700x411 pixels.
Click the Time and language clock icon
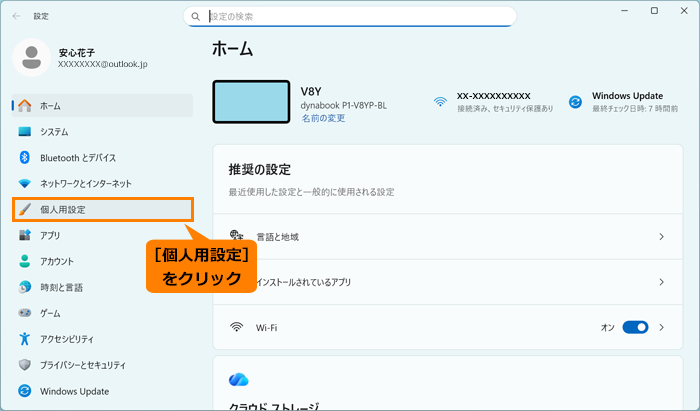[25, 287]
